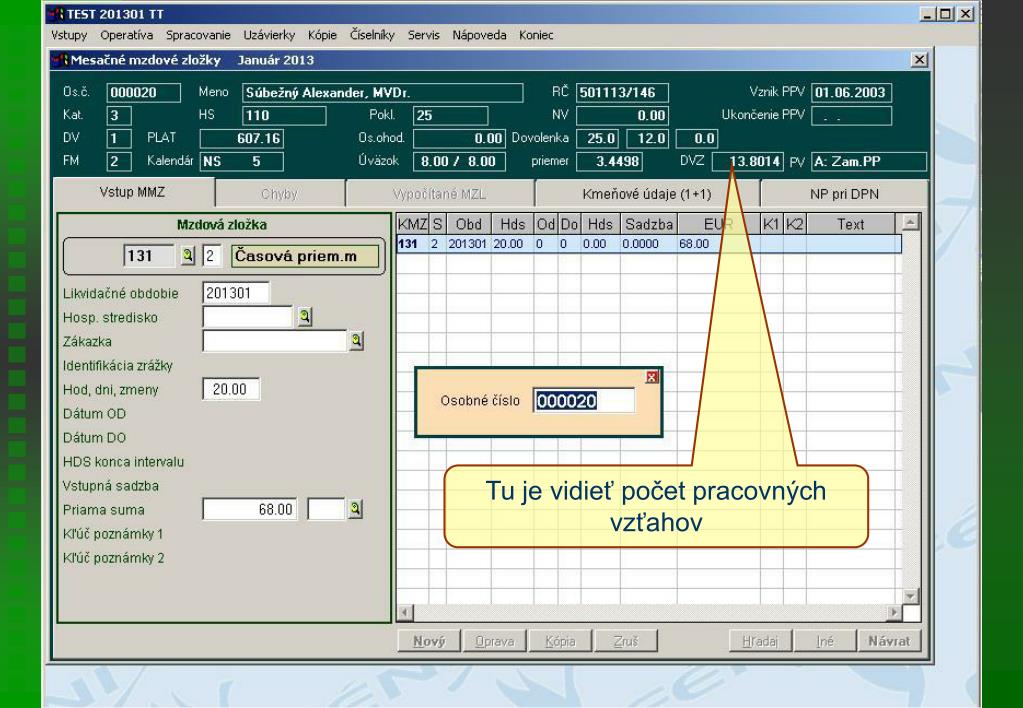1023x708 pixels.
Task: Open the Číselníky menu
Action: point(371,35)
